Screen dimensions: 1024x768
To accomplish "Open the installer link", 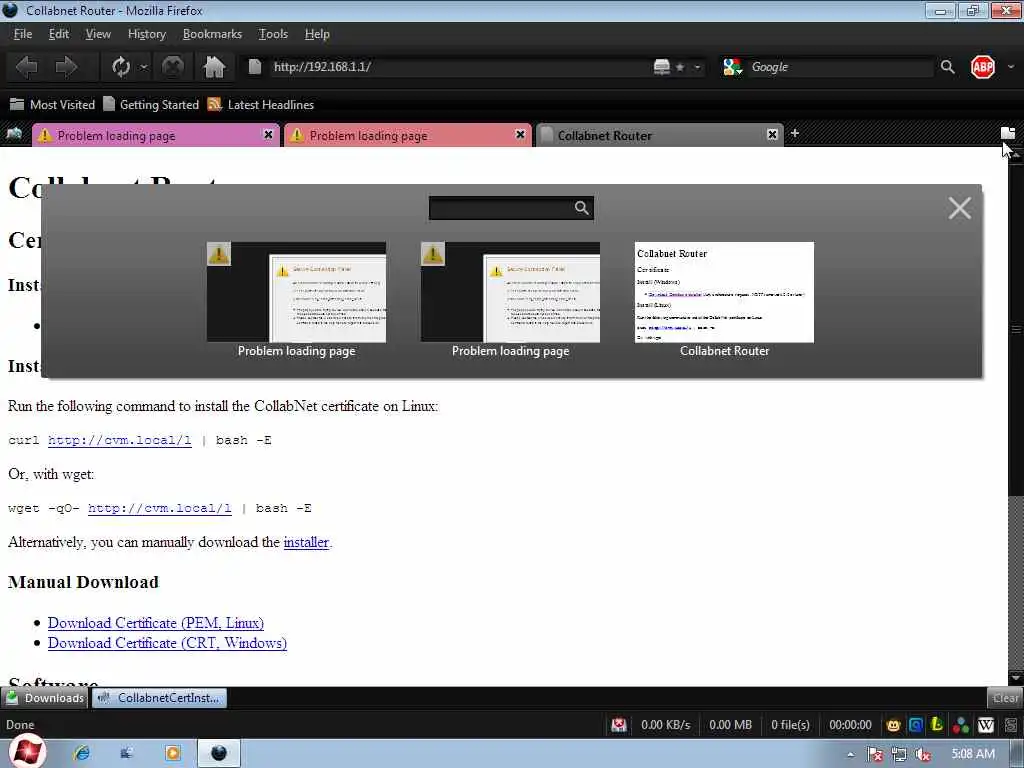I will coord(306,542).
